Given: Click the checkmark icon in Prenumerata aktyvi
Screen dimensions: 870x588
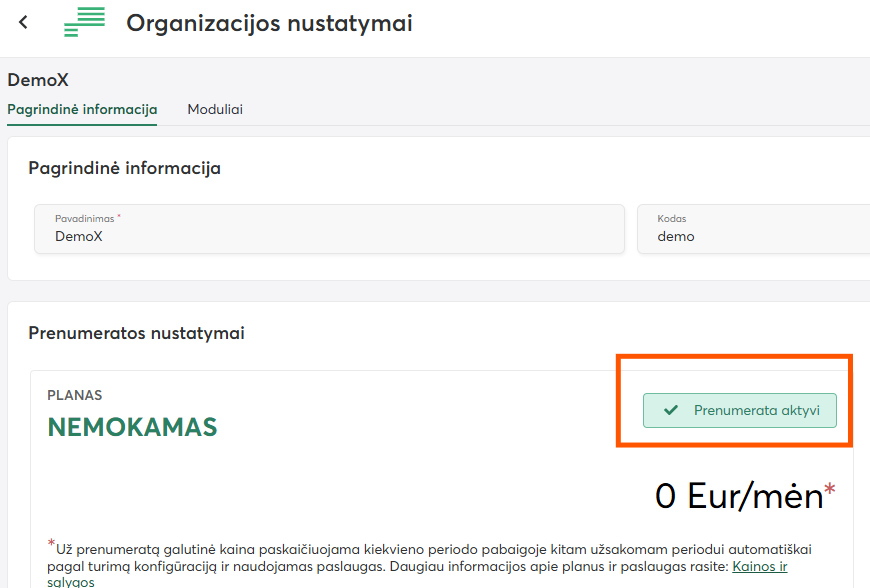Looking at the screenshot, I should 671,410.
